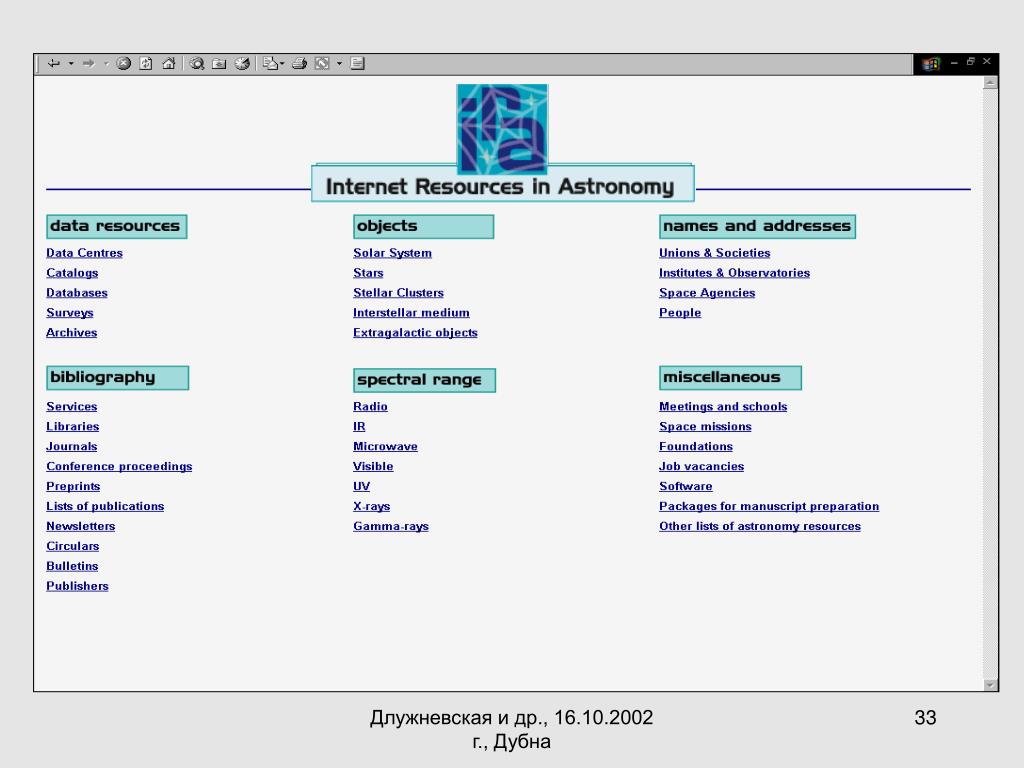
Task: Go back with the Back arrow
Action: click(54, 63)
